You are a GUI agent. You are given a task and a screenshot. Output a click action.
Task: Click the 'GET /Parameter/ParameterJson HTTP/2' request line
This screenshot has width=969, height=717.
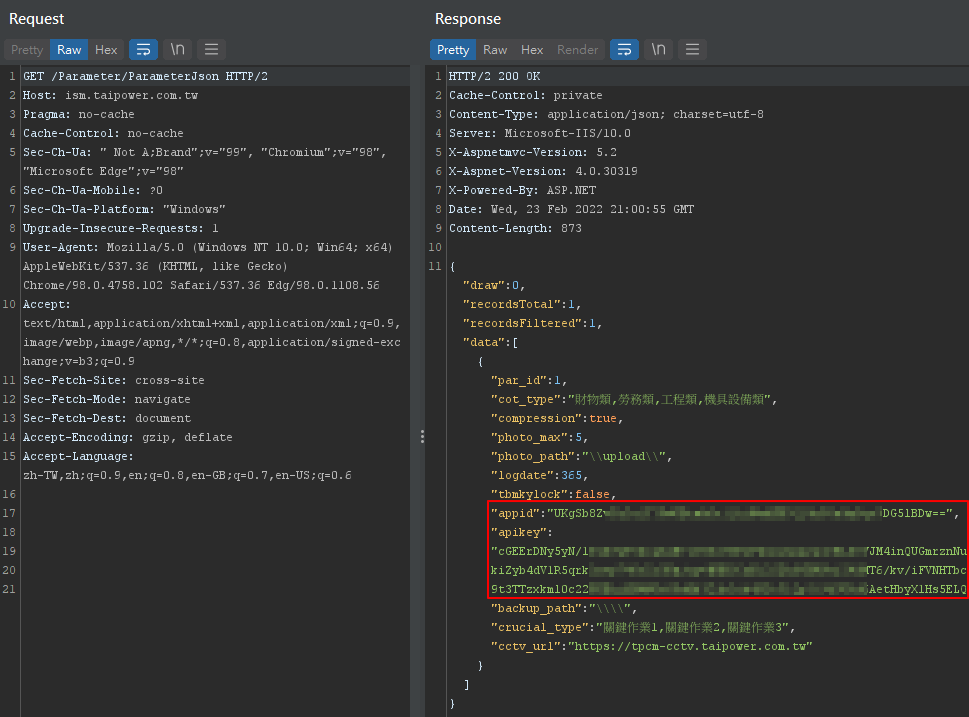click(145, 76)
